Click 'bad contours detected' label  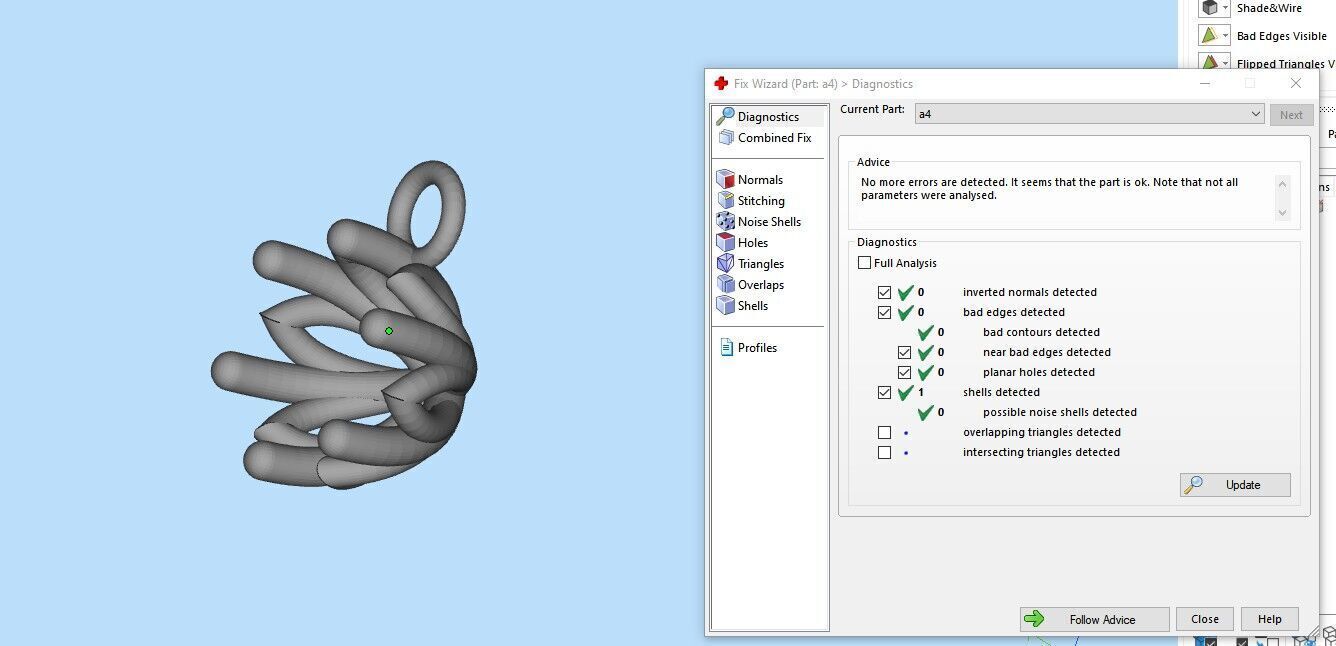(x=1041, y=332)
